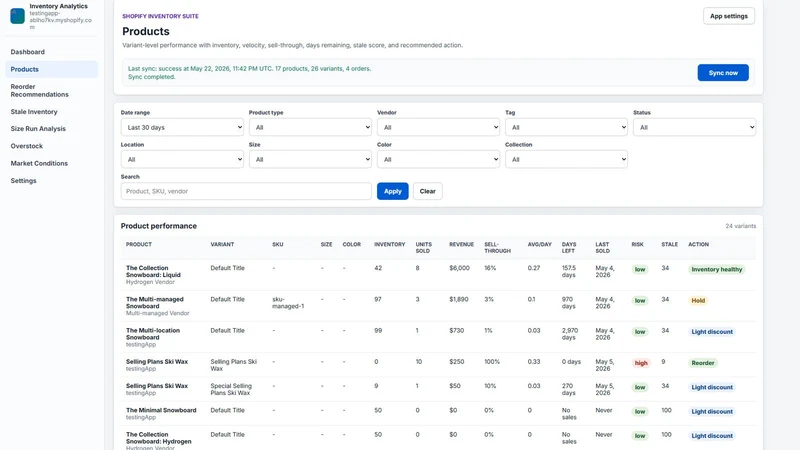Click the Last sync success status message
This screenshot has height=450, width=800.
249,72
